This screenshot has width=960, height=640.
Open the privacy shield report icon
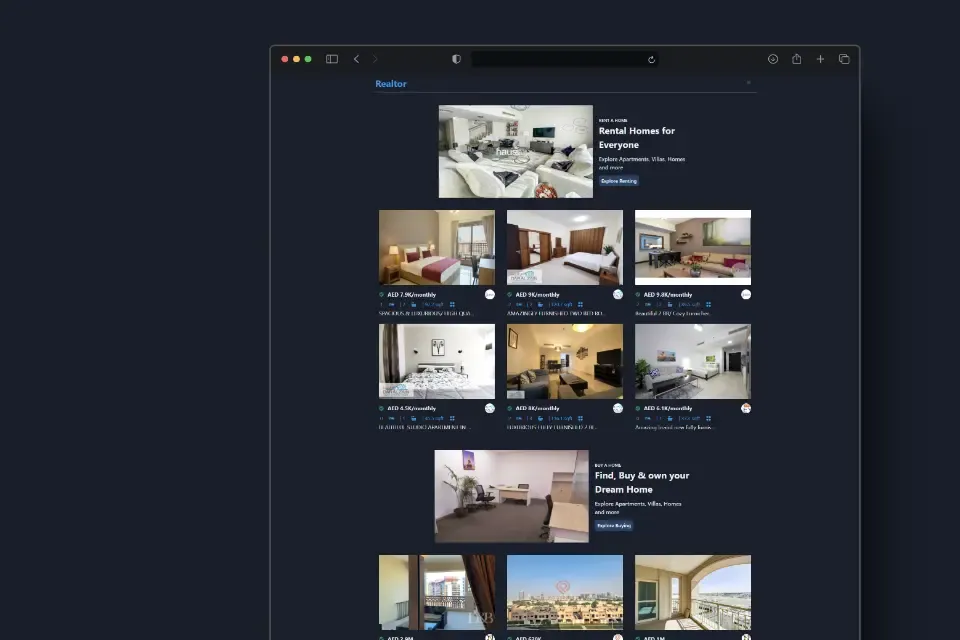(456, 59)
